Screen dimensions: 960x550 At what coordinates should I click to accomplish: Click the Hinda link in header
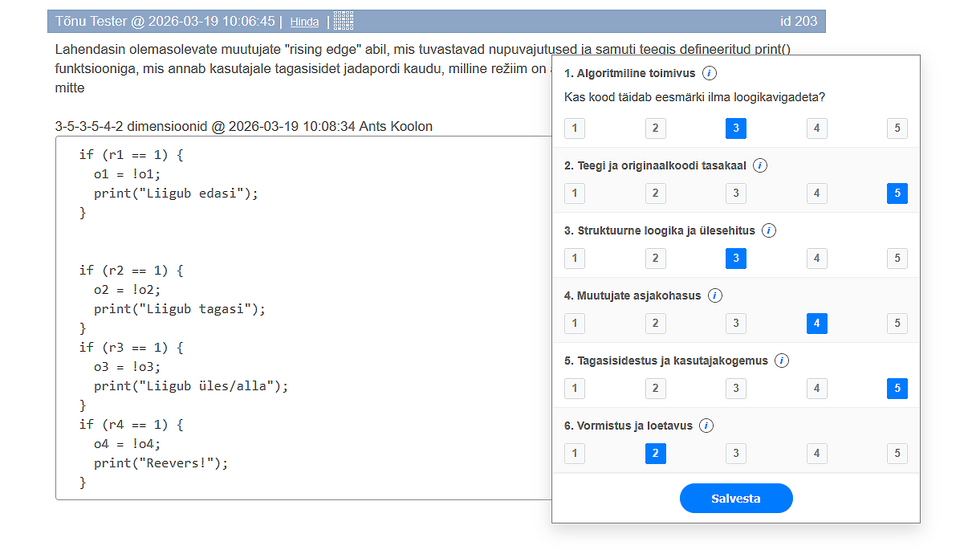click(305, 22)
